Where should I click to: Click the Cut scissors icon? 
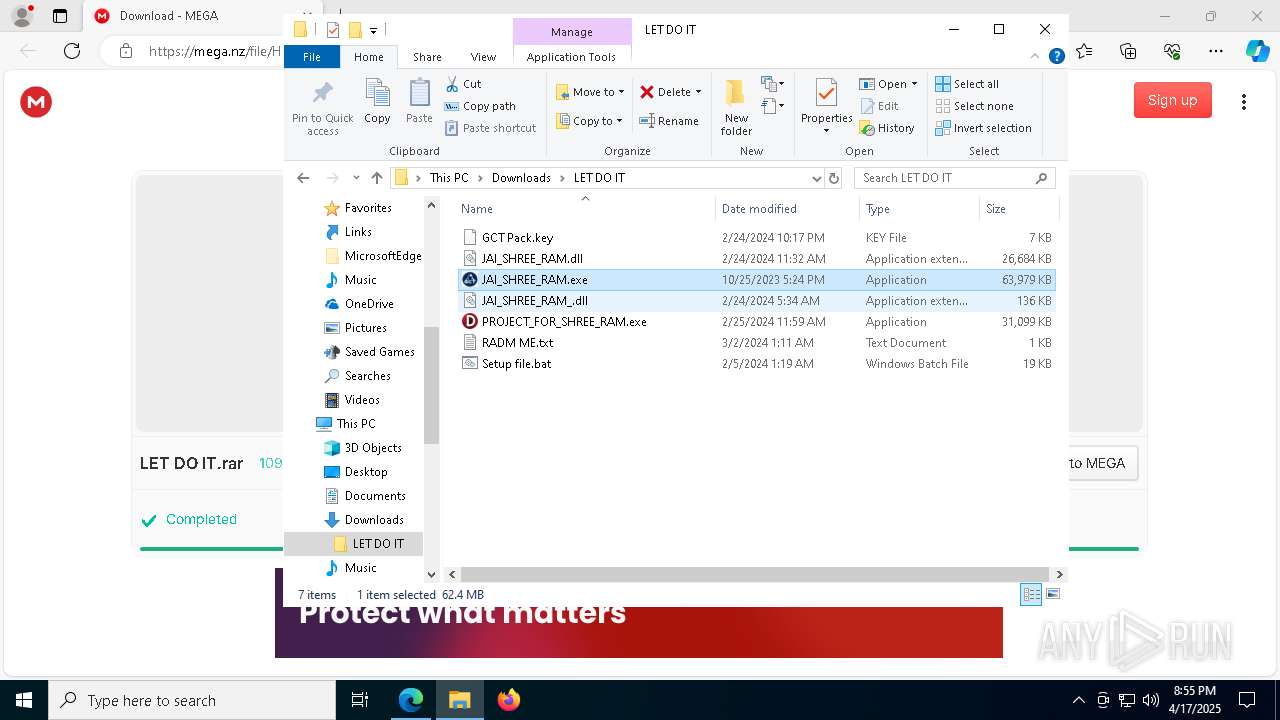coord(452,84)
